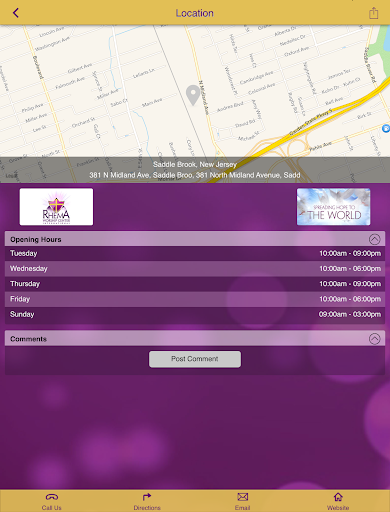Tap the Call Us phone icon

tap(52, 497)
